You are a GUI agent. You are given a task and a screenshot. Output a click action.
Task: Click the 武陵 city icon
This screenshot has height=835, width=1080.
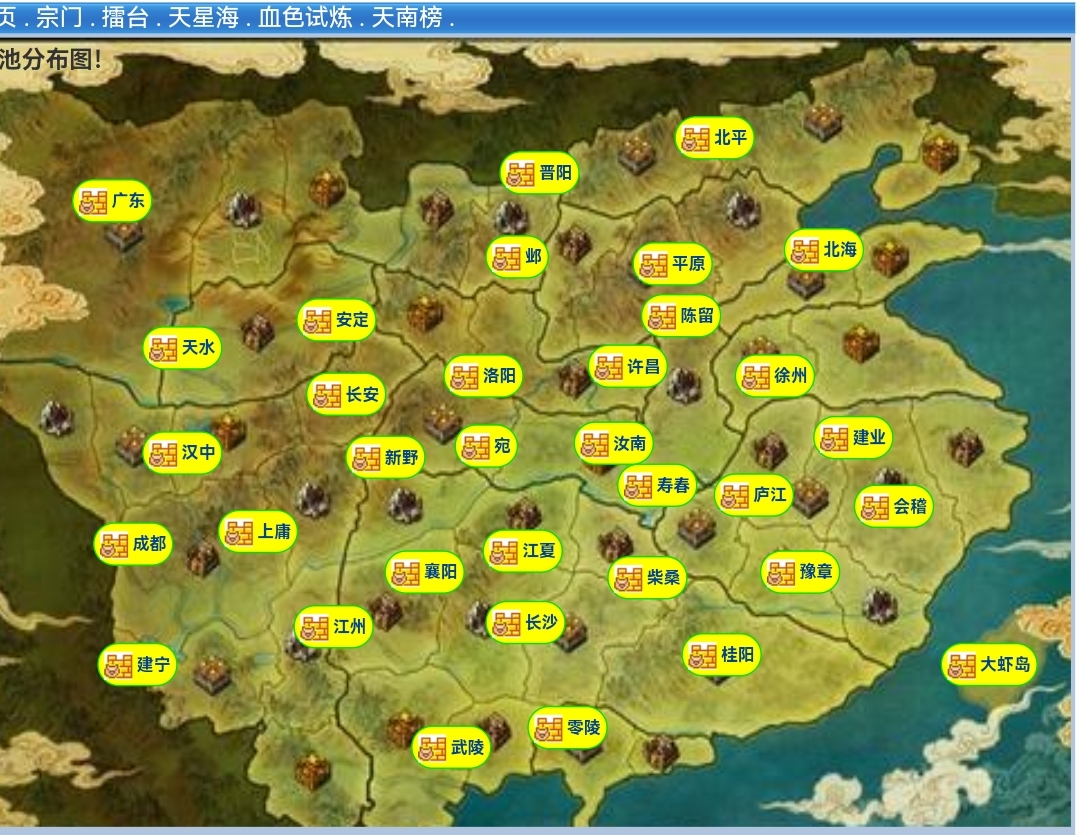(x=432, y=748)
